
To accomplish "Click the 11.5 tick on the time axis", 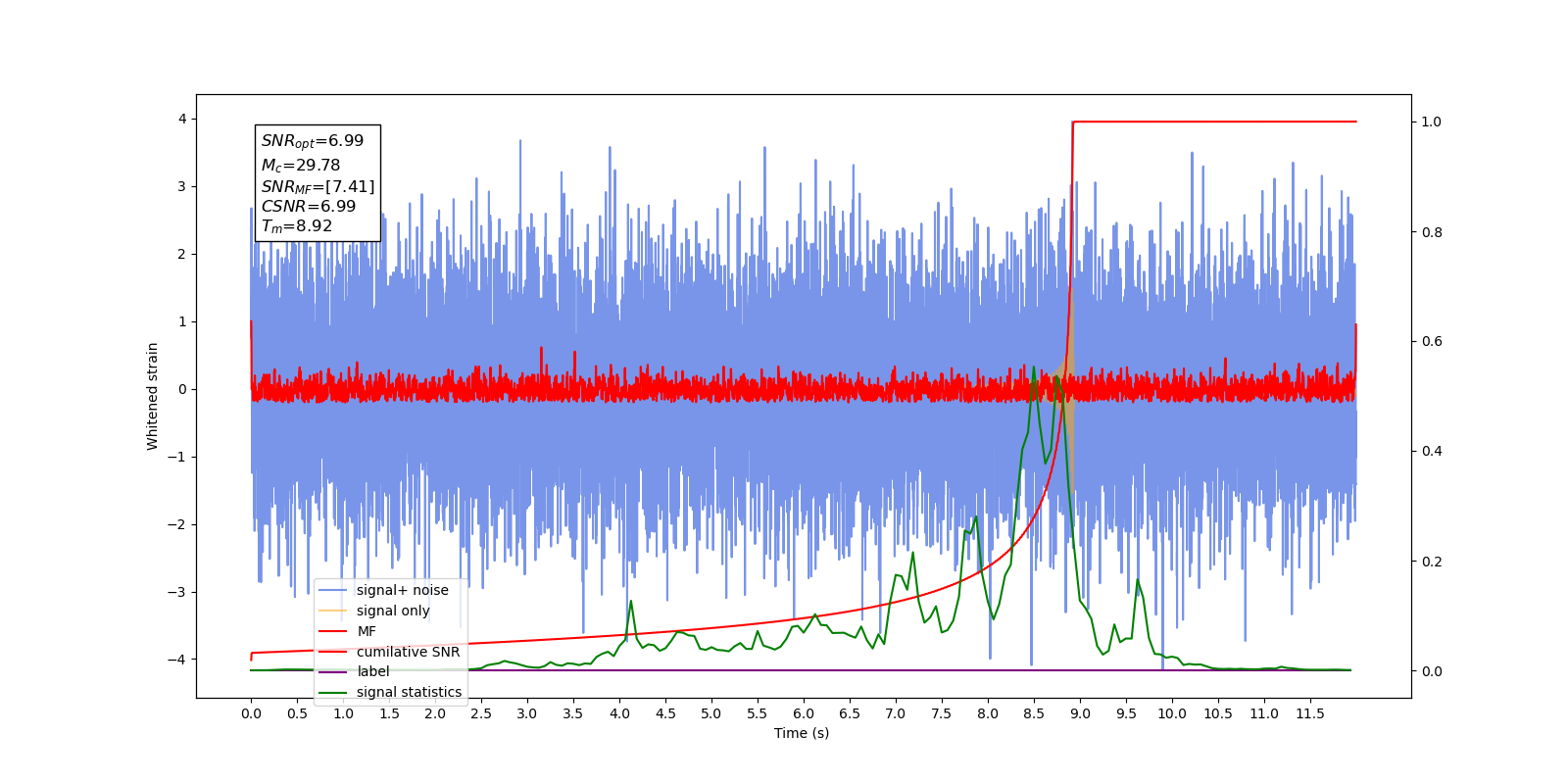I will [x=1310, y=713].
